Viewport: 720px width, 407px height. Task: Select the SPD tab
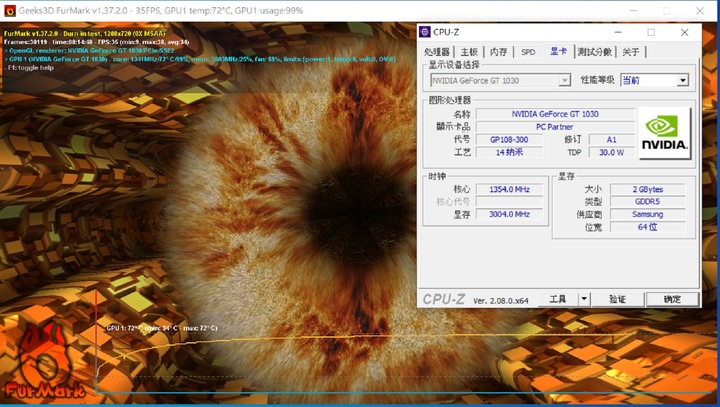click(528, 52)
